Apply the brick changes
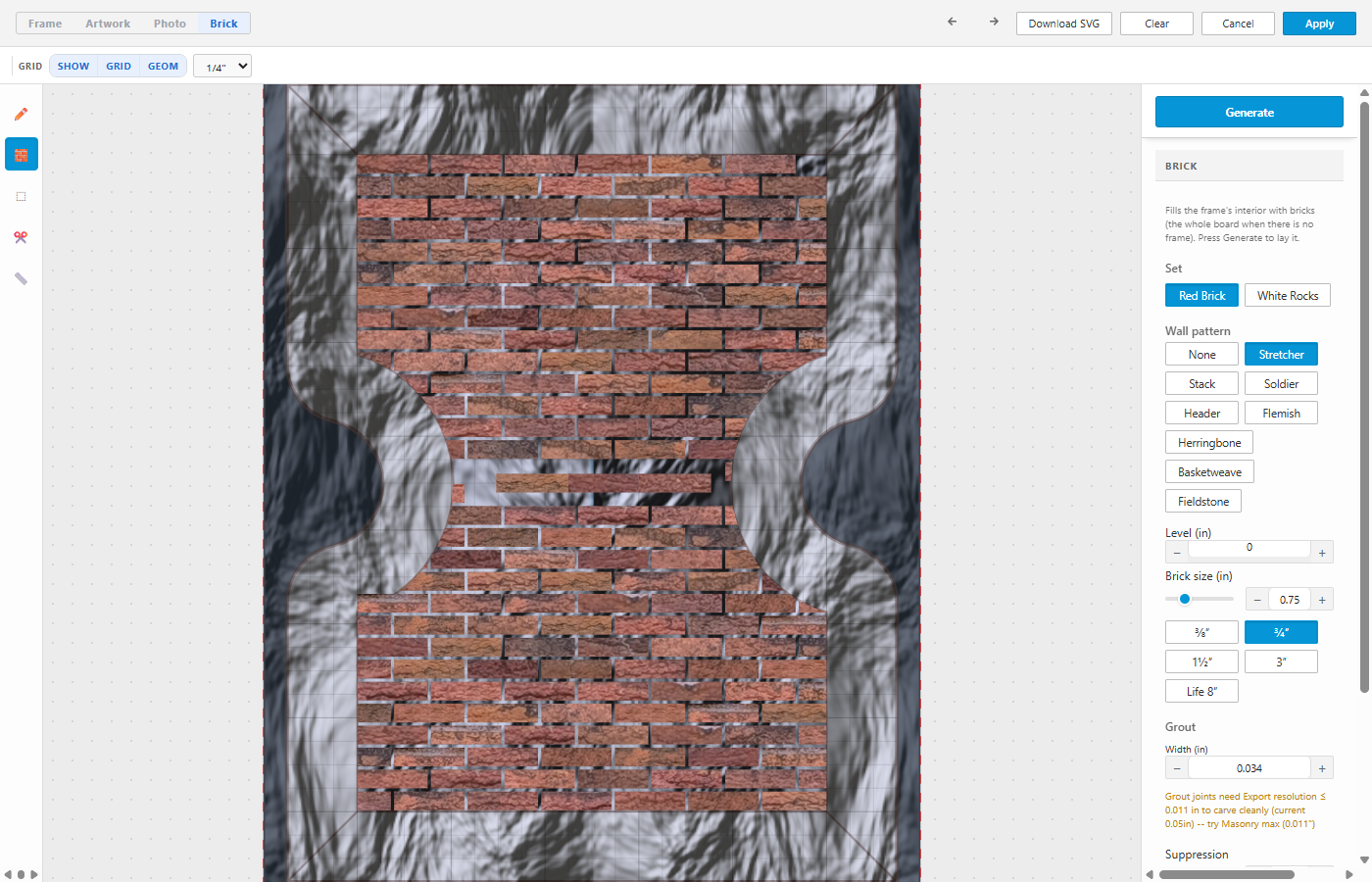 coord(1319,24)
